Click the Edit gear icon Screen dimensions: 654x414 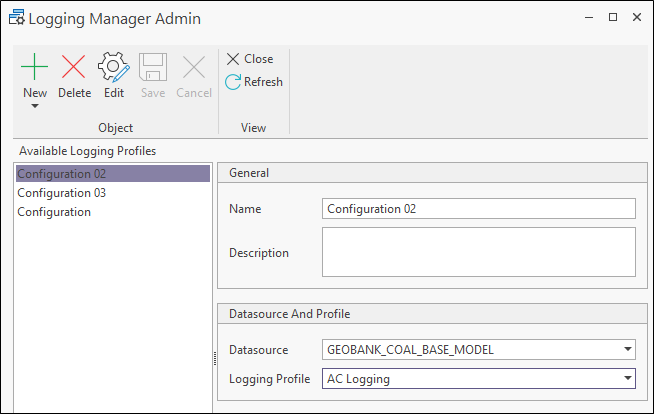114,68
